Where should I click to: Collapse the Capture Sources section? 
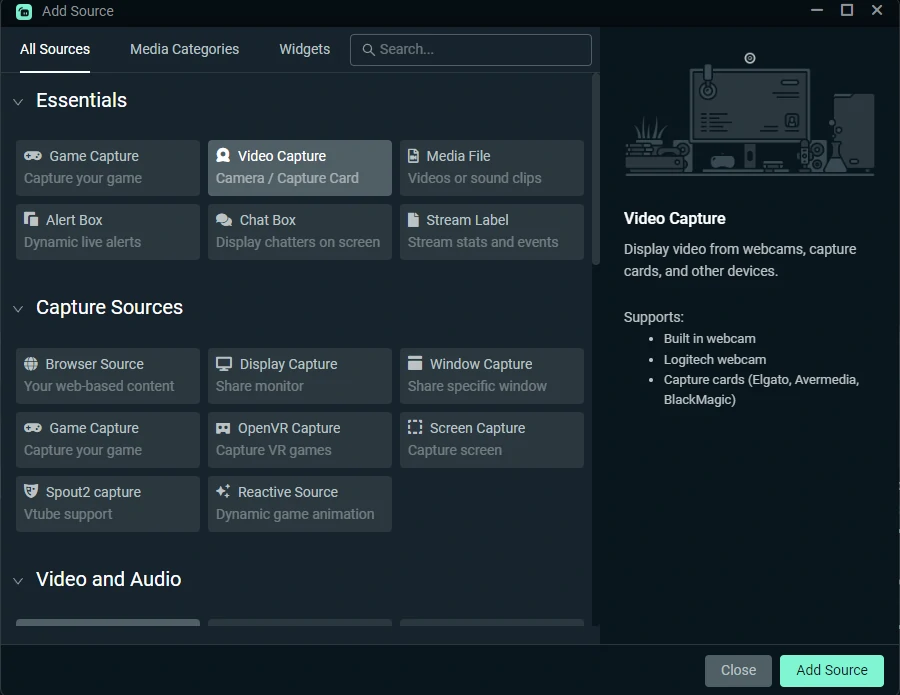click(x=18, y=308)
